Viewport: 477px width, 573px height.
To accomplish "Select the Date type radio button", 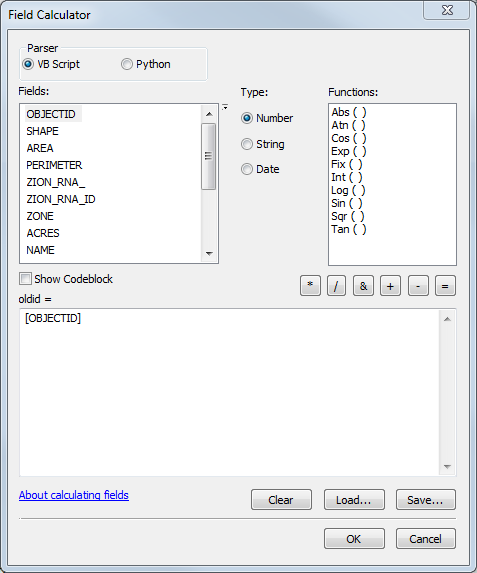I will tap(260, 169).
